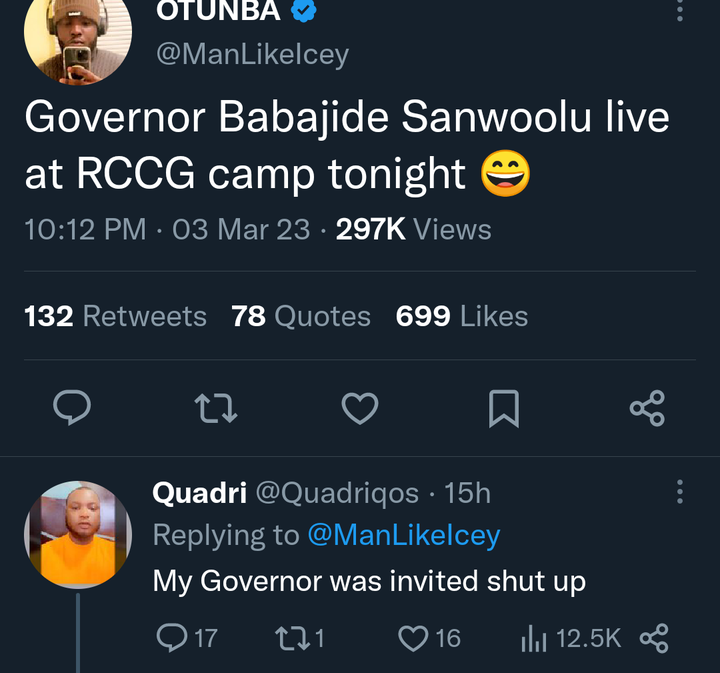Open the 132 Retweets list
Image resolution: width=720 pixels, height=673 pixels.
pyautogui.click(x=115, y=317)
